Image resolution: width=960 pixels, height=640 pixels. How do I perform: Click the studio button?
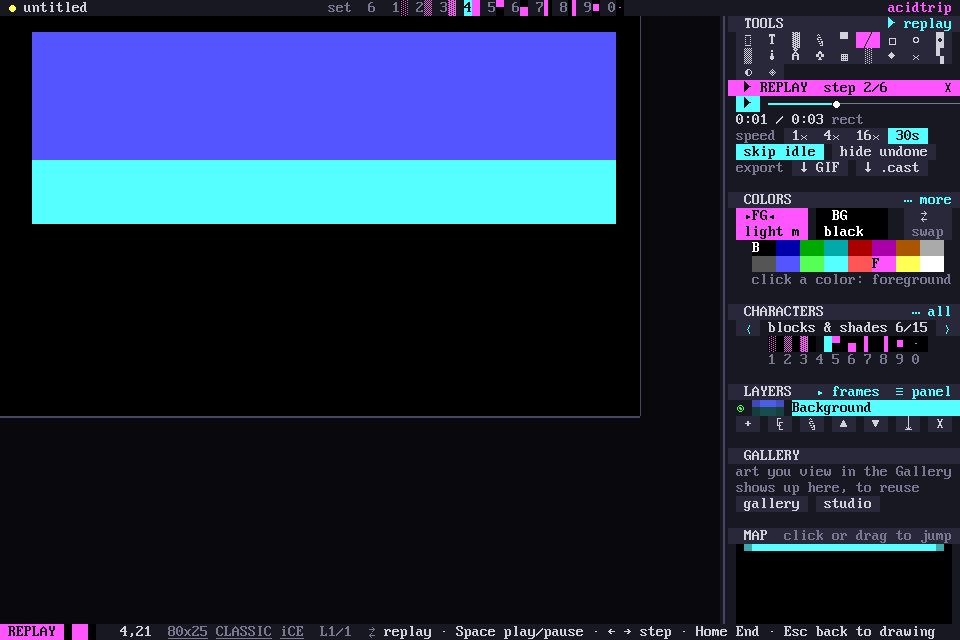point(847,504)
